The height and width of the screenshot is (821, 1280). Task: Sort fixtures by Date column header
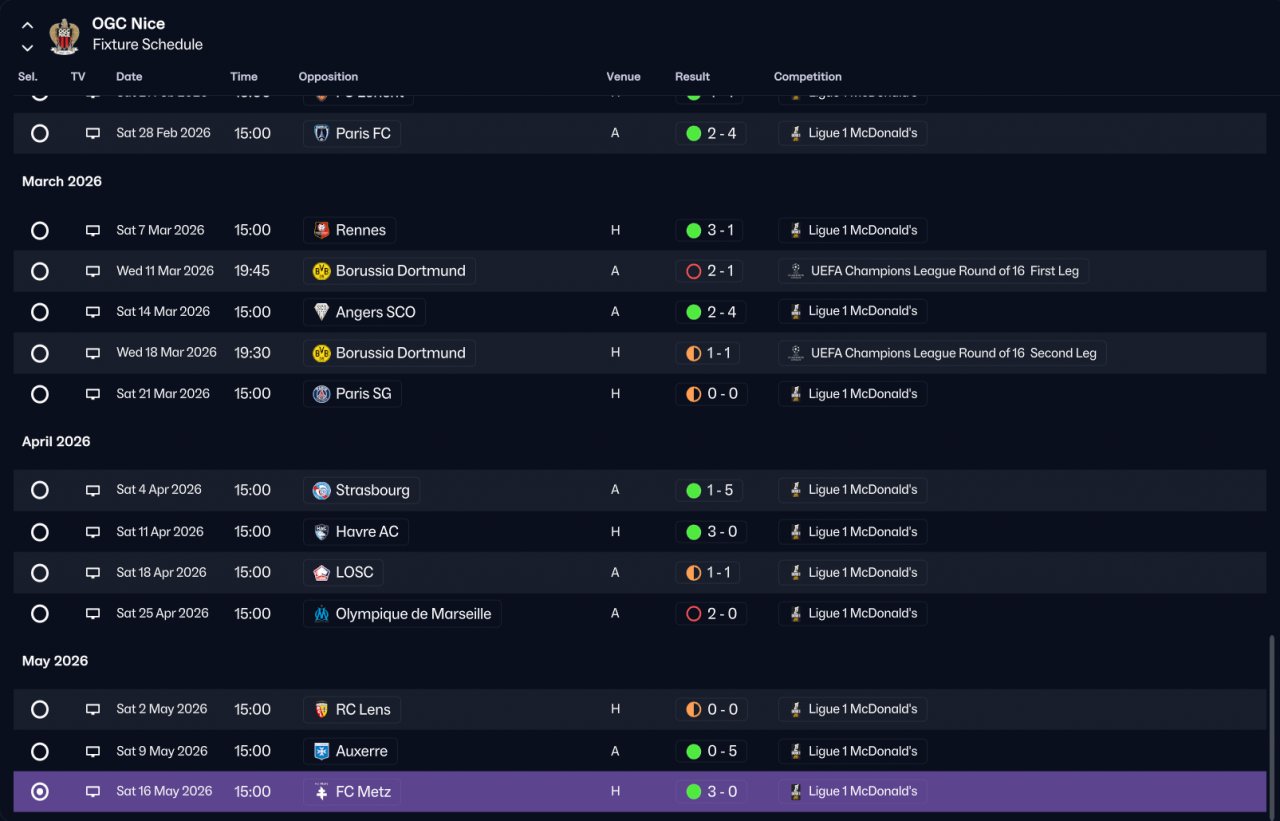point(129,77)
